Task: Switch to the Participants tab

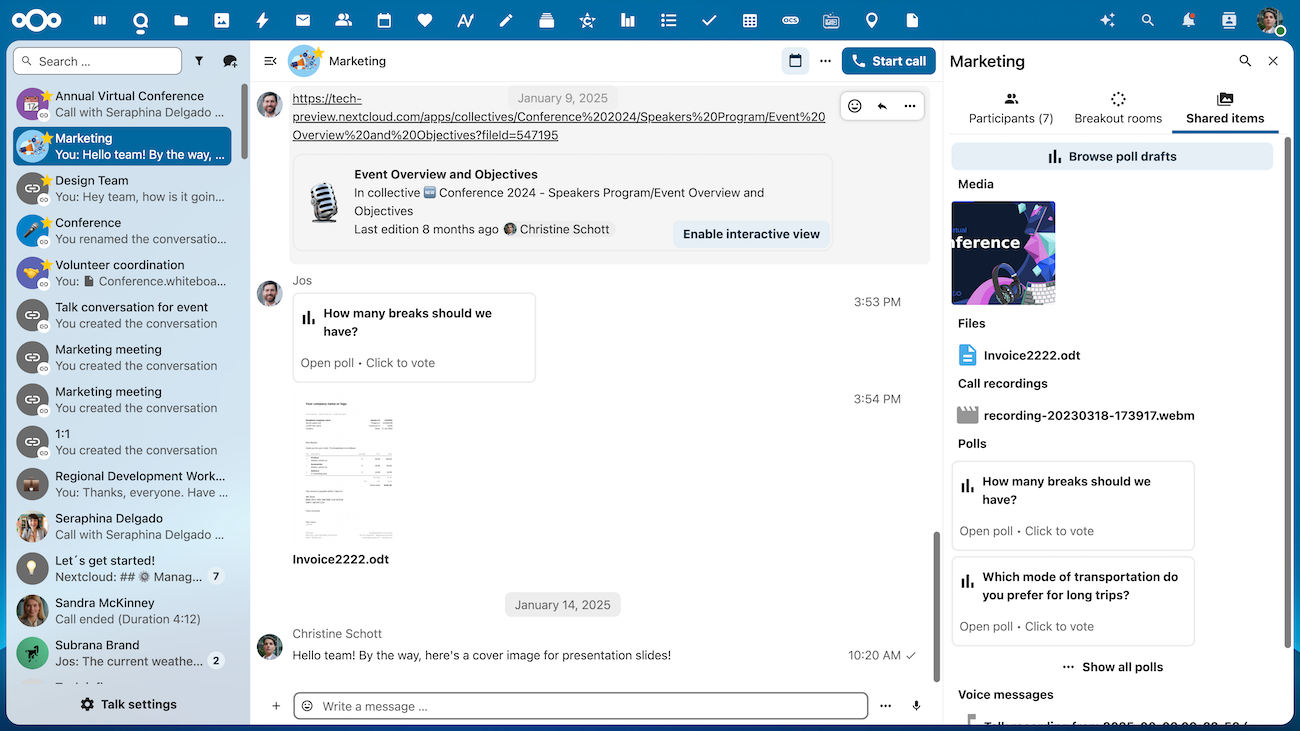Action: pos(1010,109)
